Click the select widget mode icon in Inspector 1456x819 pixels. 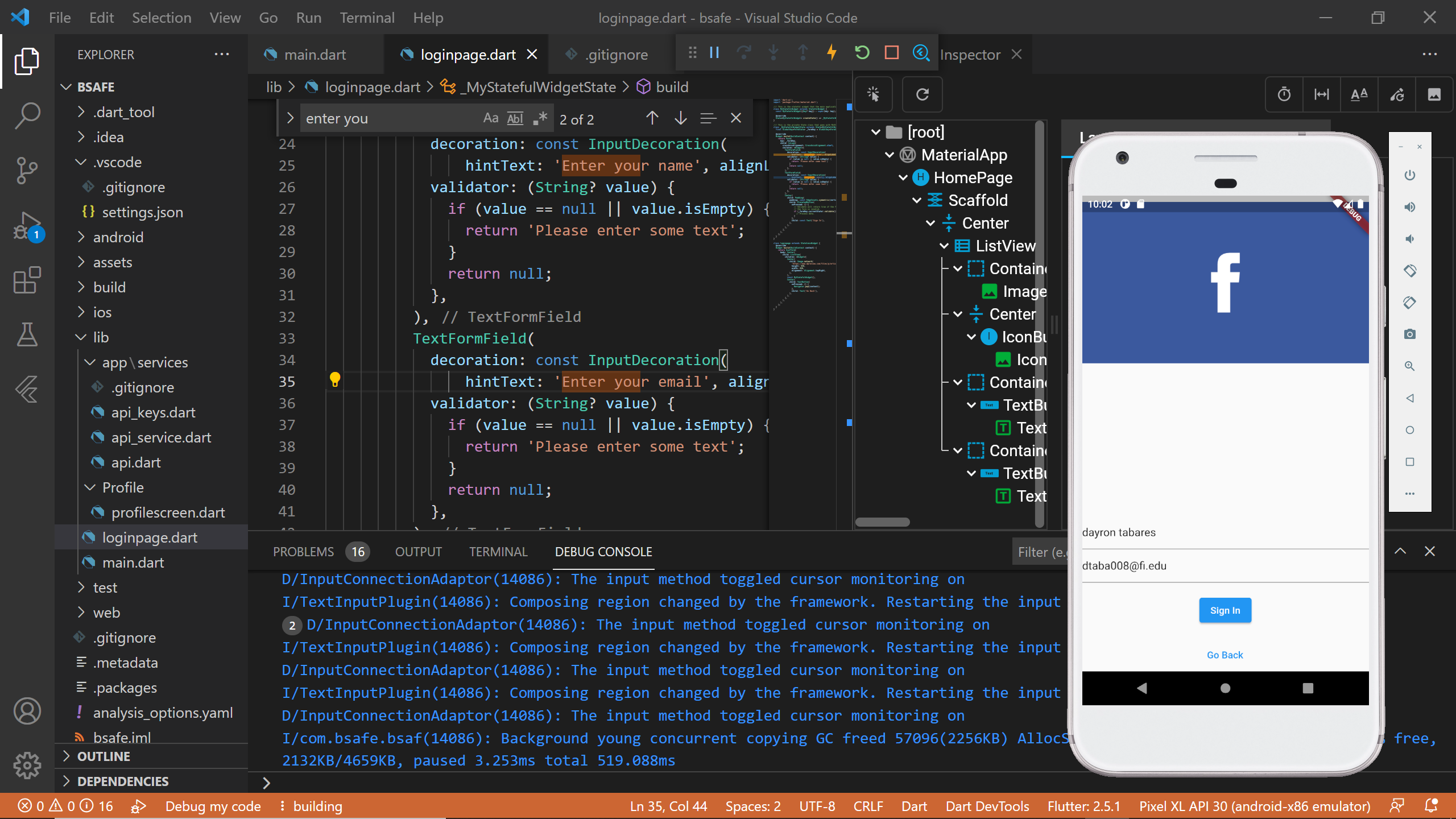click(x=874, y=94)
